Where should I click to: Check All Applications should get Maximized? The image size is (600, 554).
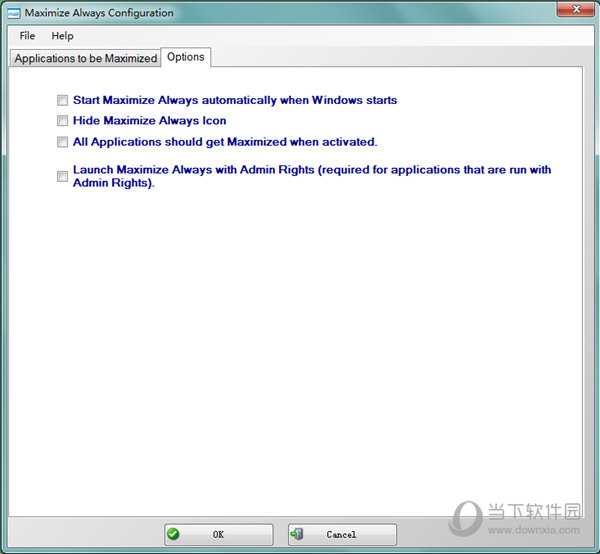(62, 142)
